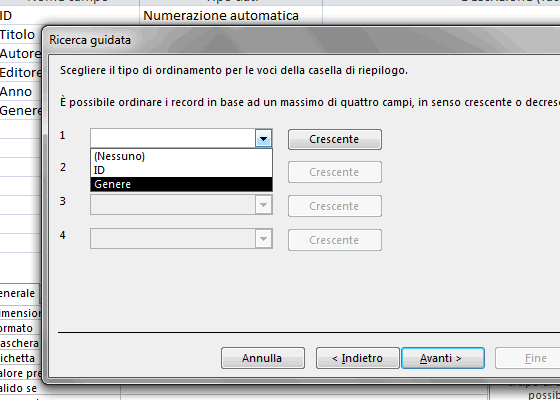Choose ID from the dropdown list
The image size is (560, 400).
pyautogui.click(x=181, y=170)
